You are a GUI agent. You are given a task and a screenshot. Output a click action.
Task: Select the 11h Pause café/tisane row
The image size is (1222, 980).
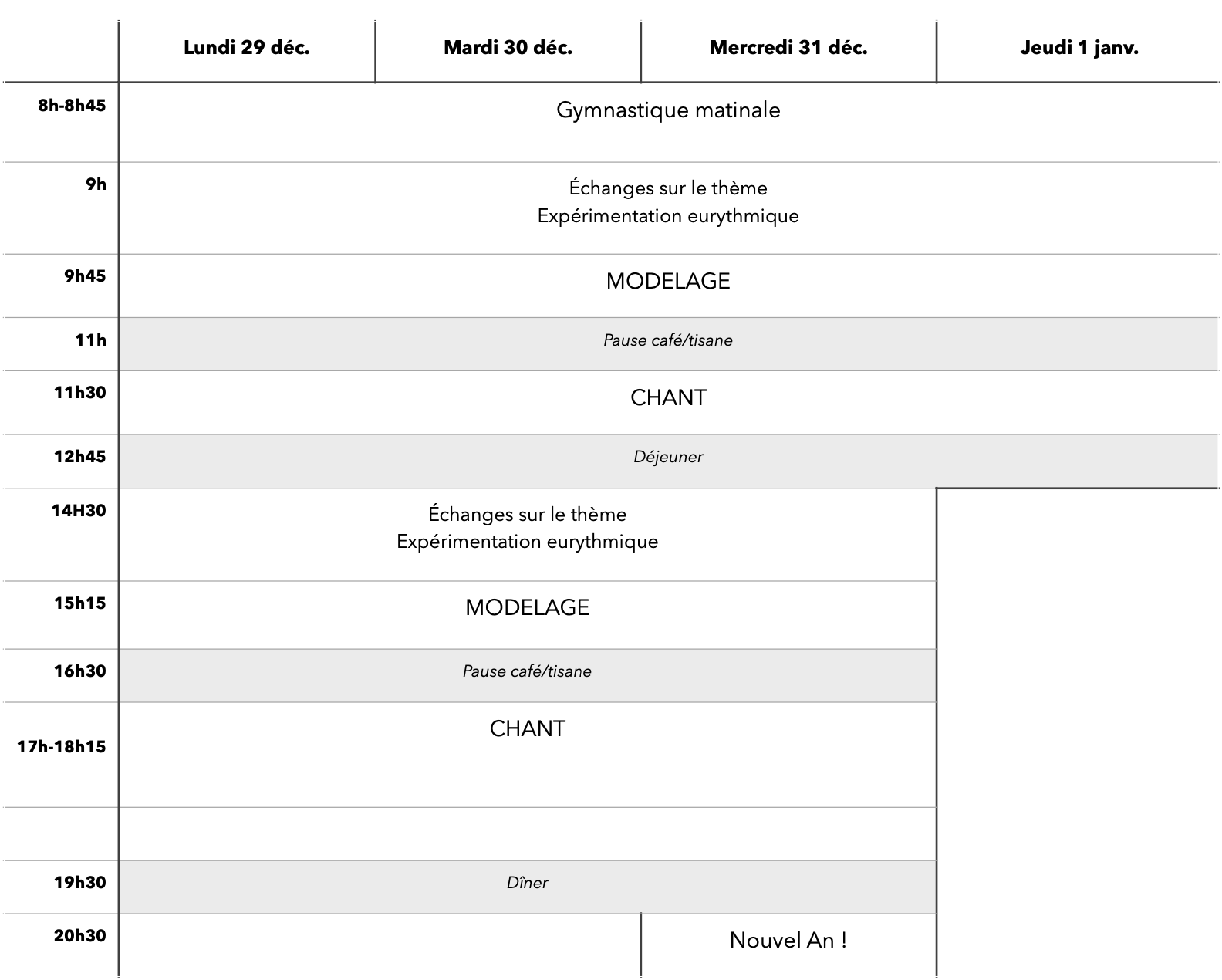pos(668,340)
